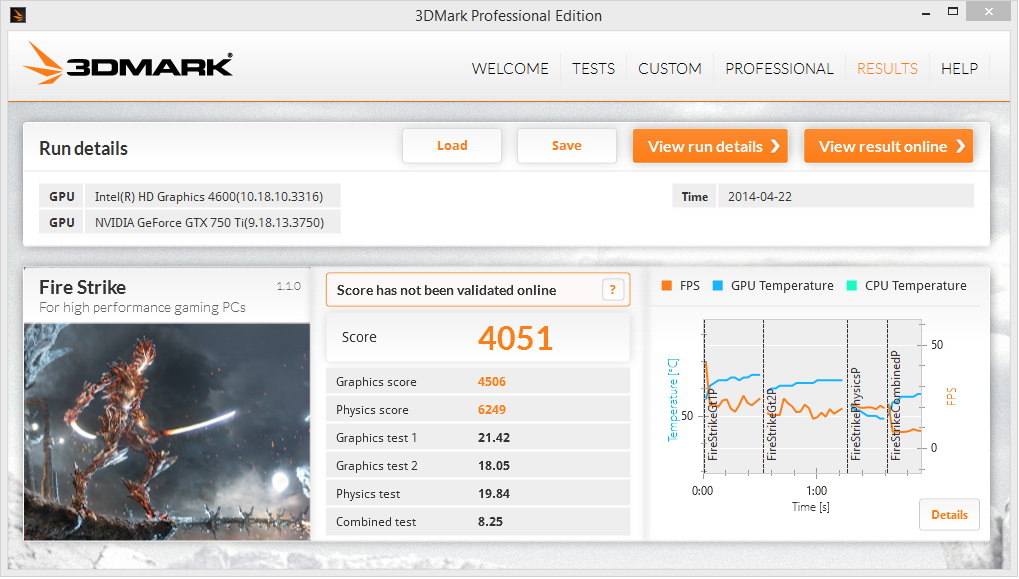1019x579 pixels.
Task: Maximize the 3DMark window
Action: [x=953, y=12]
